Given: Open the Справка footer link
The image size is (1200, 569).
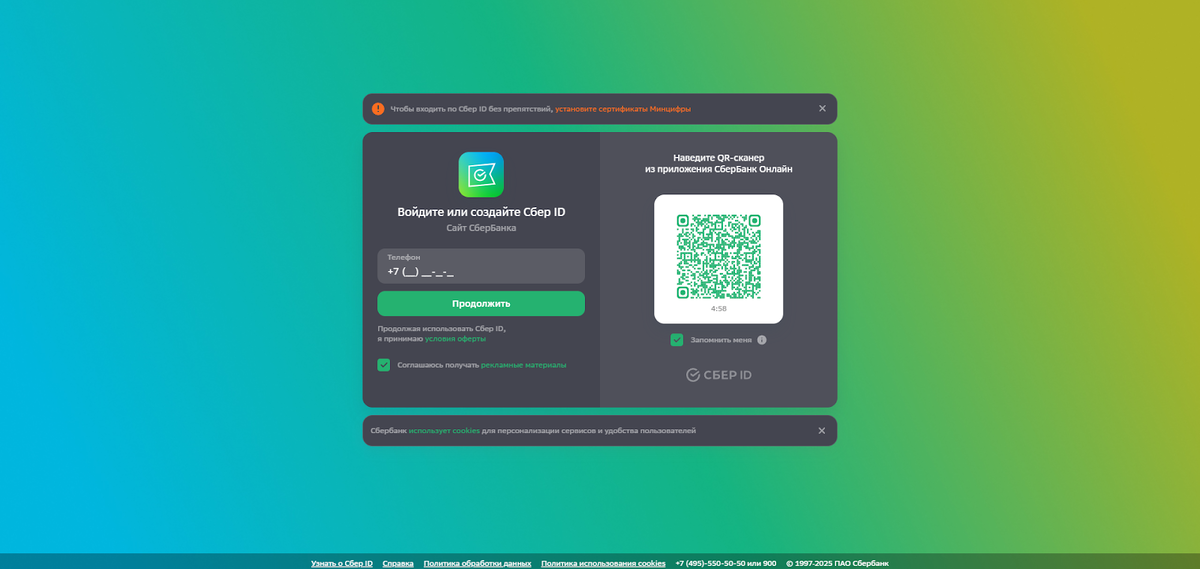Looking at the screenshot, I should [398, 564].
